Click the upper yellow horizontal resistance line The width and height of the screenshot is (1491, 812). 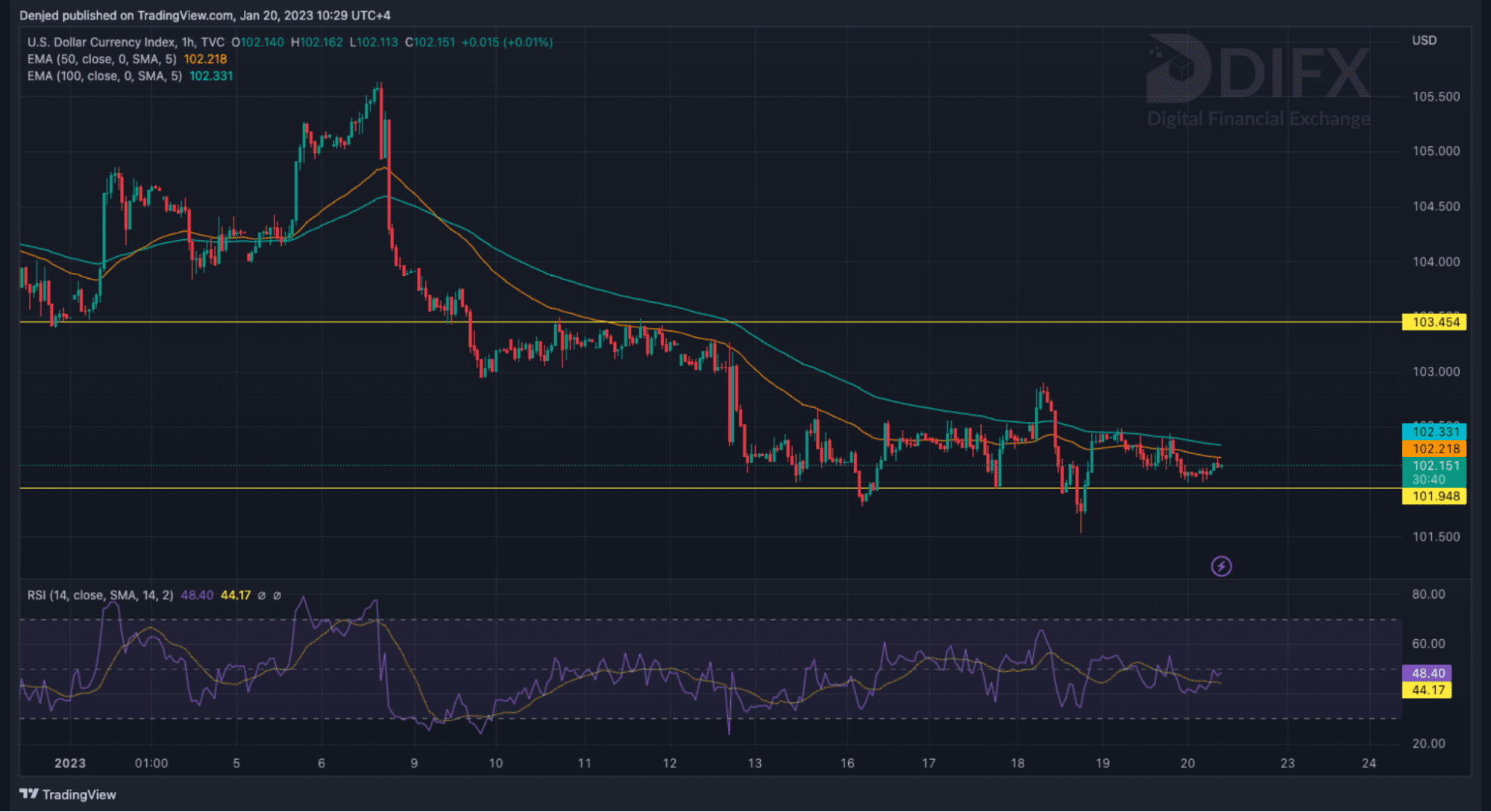click(895, 322)
